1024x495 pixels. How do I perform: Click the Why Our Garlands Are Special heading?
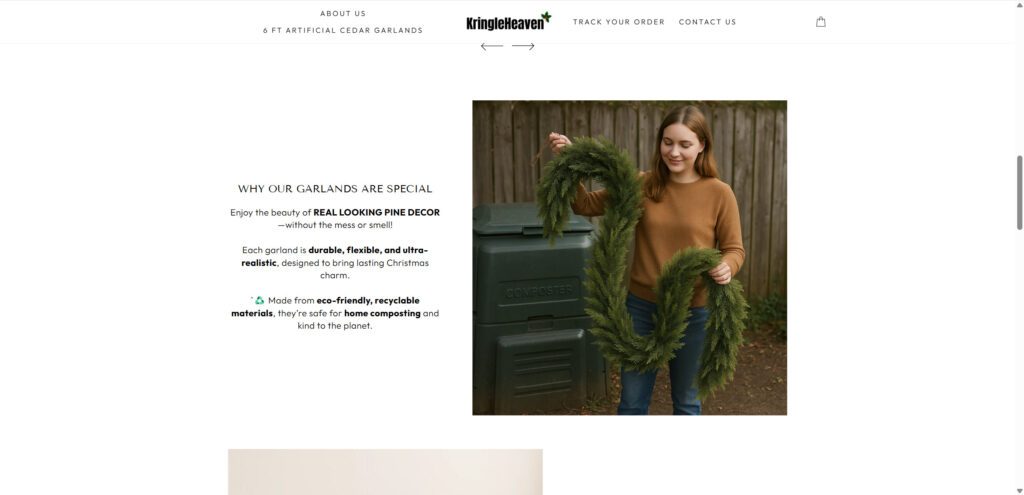(335, 189)
